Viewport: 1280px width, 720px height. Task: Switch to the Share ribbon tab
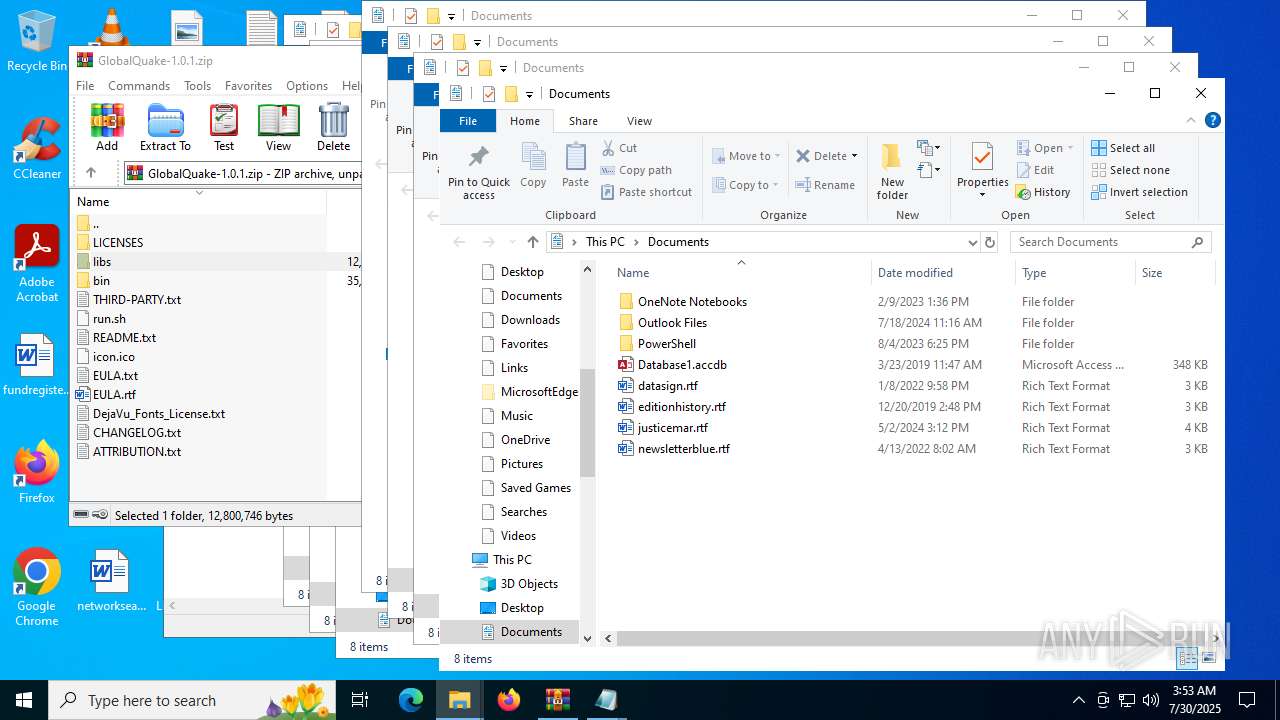(x=584, y=120)
